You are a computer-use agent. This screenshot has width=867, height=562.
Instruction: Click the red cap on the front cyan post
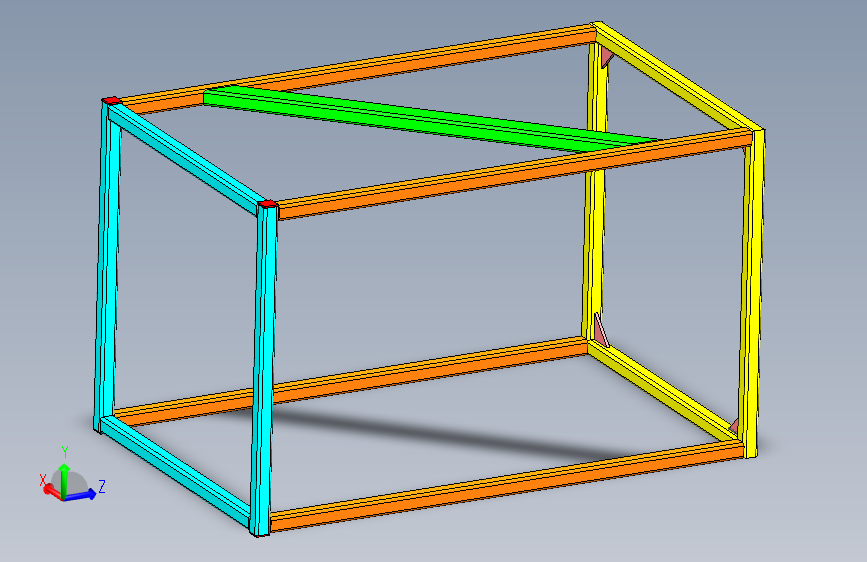[268, 204]
